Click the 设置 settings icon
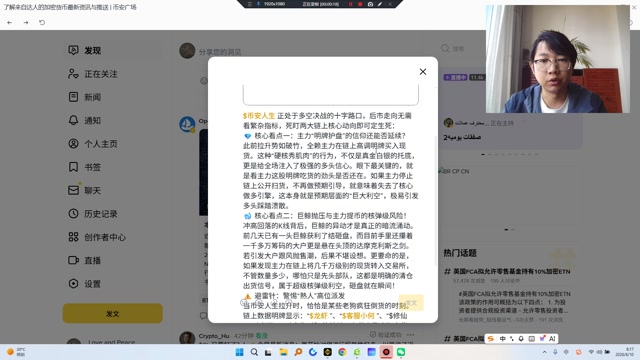The width and height of the screenshot is (640, 360). 73,283
